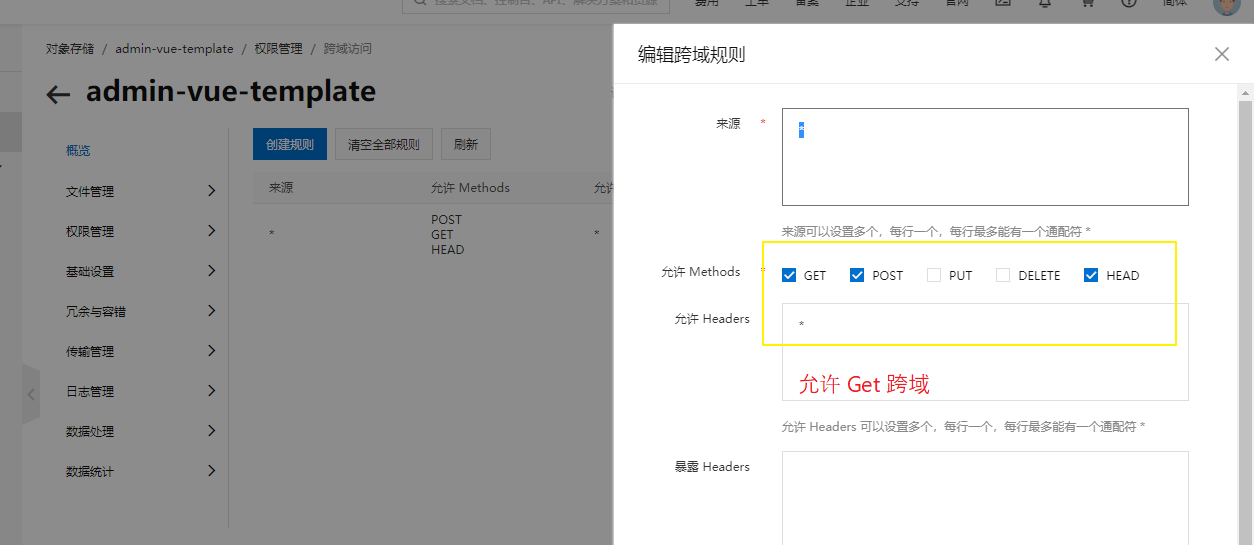
Task: Open the admin-vue-template breadcrumb link
Action: click(x=174, y=48)
